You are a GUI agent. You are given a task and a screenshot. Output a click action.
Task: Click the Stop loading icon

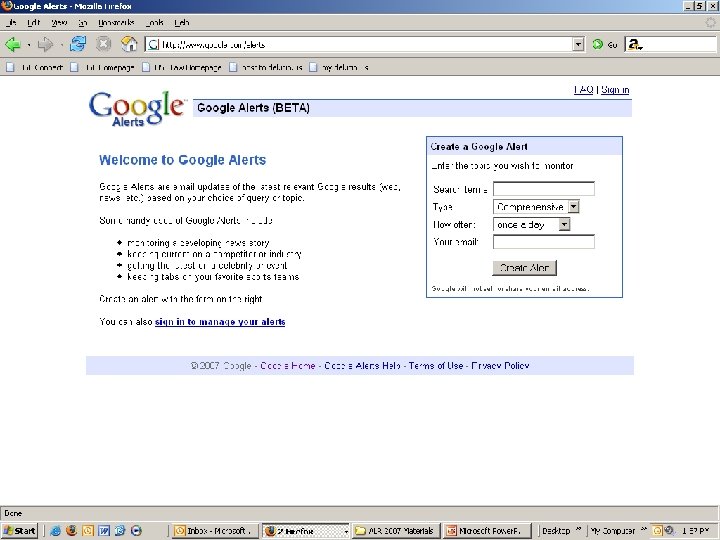tap(104, 44)
